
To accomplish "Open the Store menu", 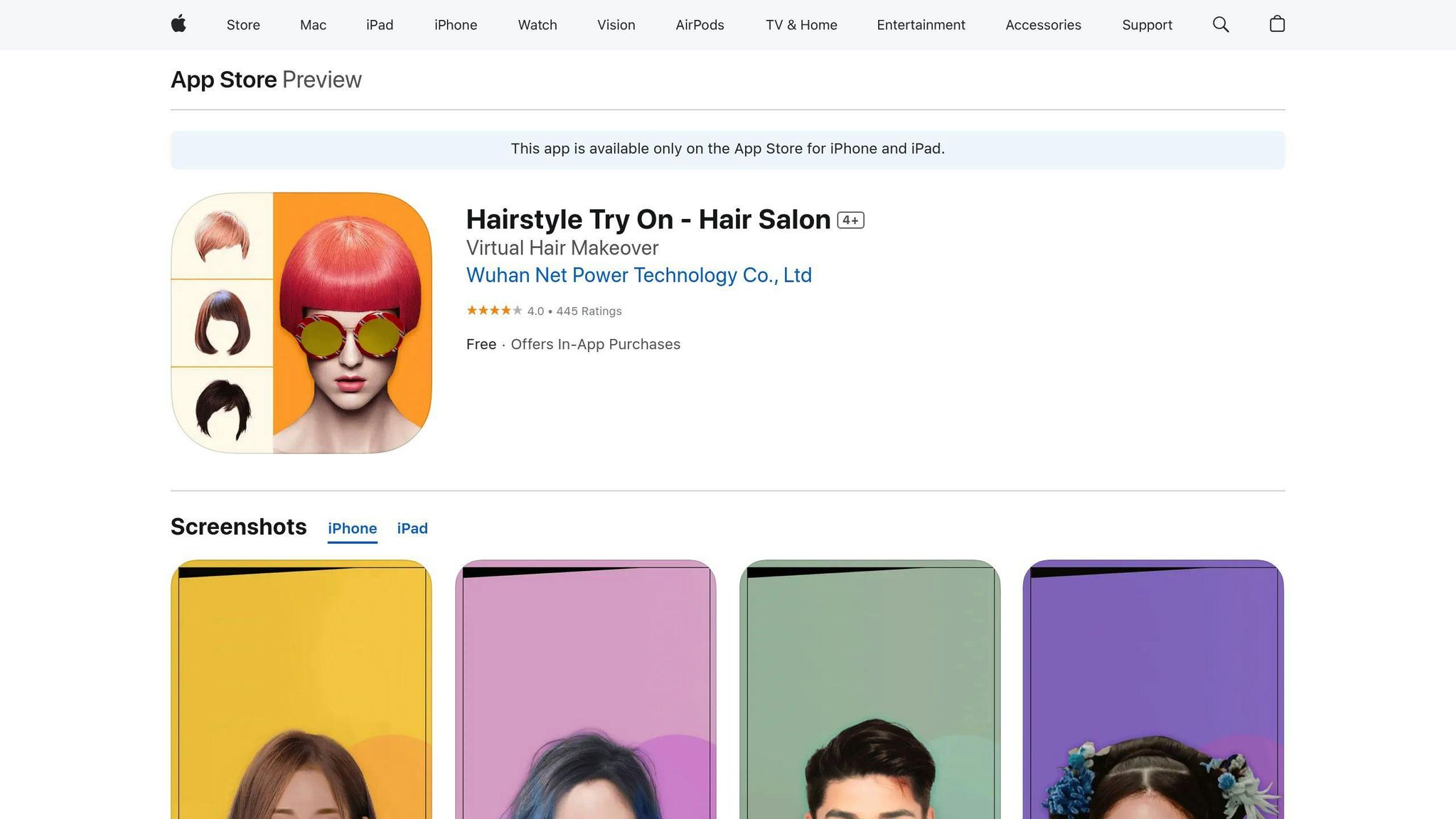I will 243,25.
